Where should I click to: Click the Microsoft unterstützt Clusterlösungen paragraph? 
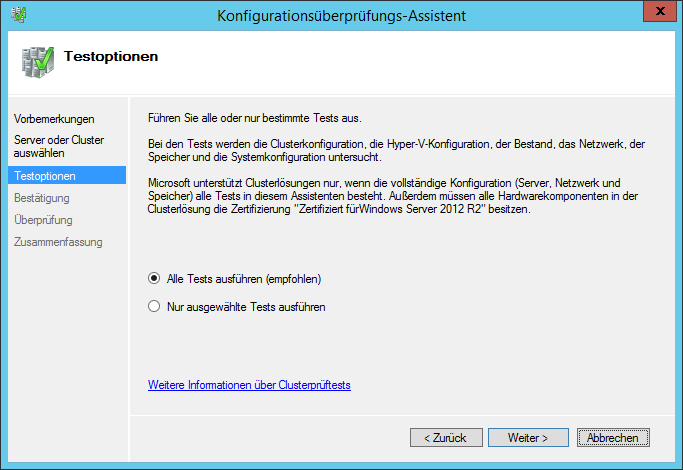[x=392, y=196]
